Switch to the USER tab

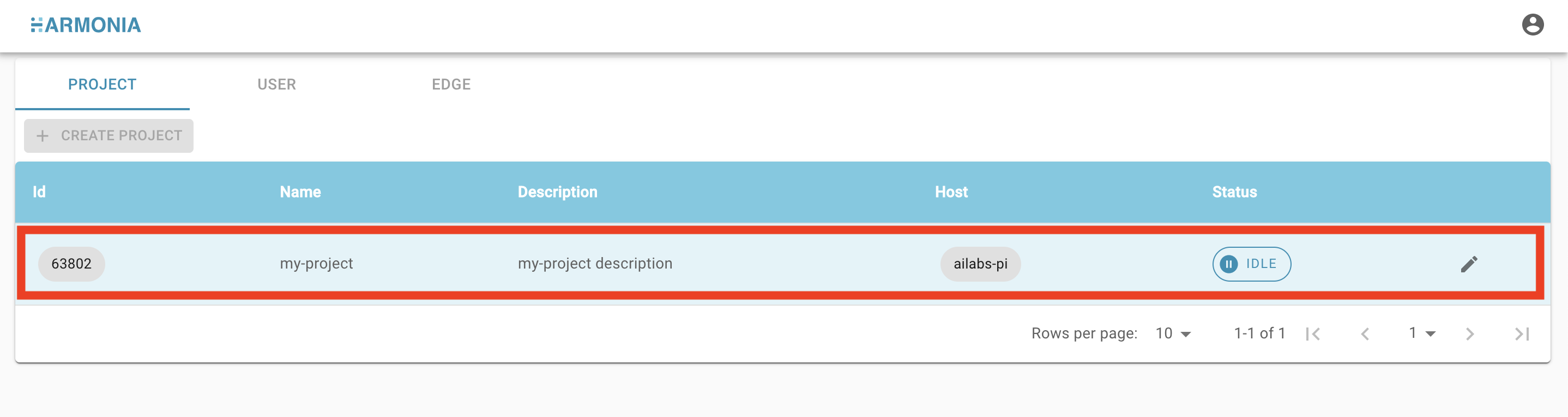coord(276,84)
